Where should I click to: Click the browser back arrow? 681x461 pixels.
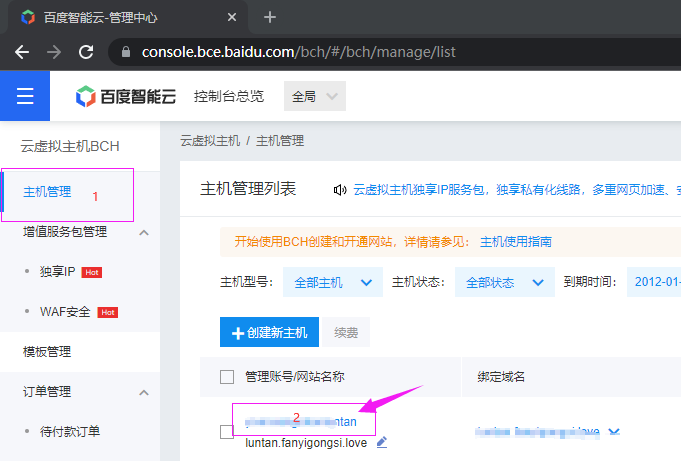point(22,52)
